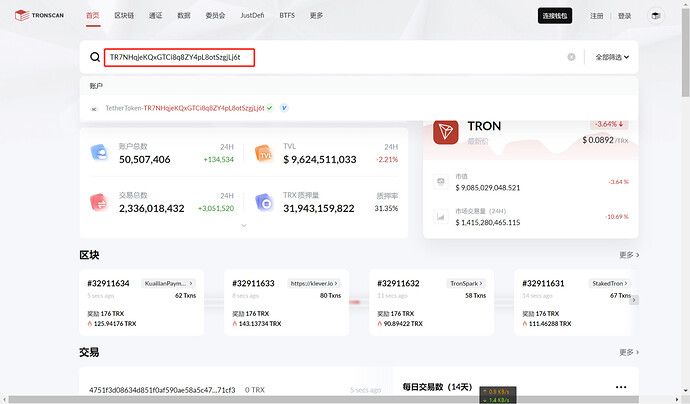
Task: Open the JustDefi nav item
Action: click(252, 15)
